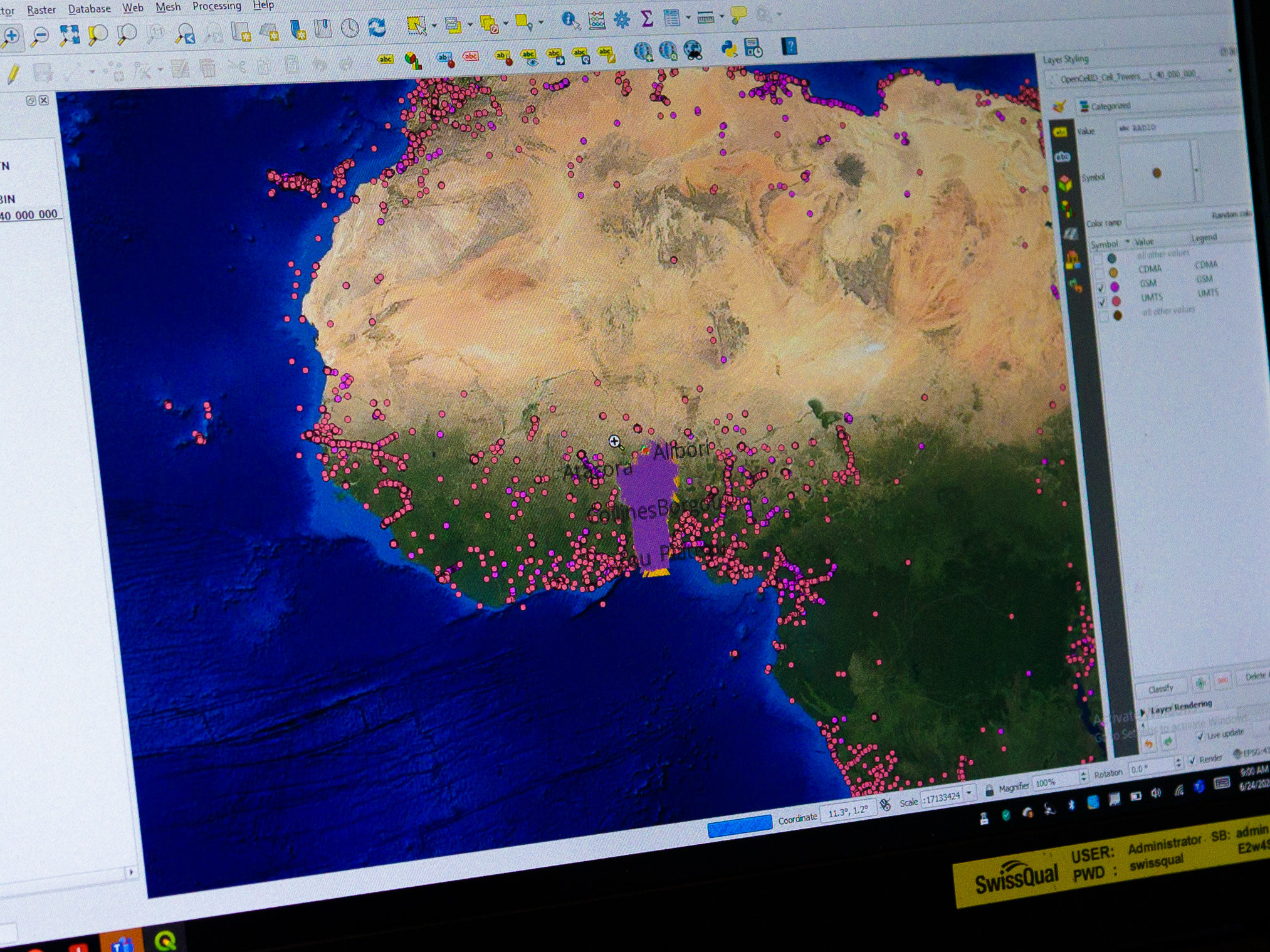Click the Classify button
Screen dimensions: 1270x952
1160,688
